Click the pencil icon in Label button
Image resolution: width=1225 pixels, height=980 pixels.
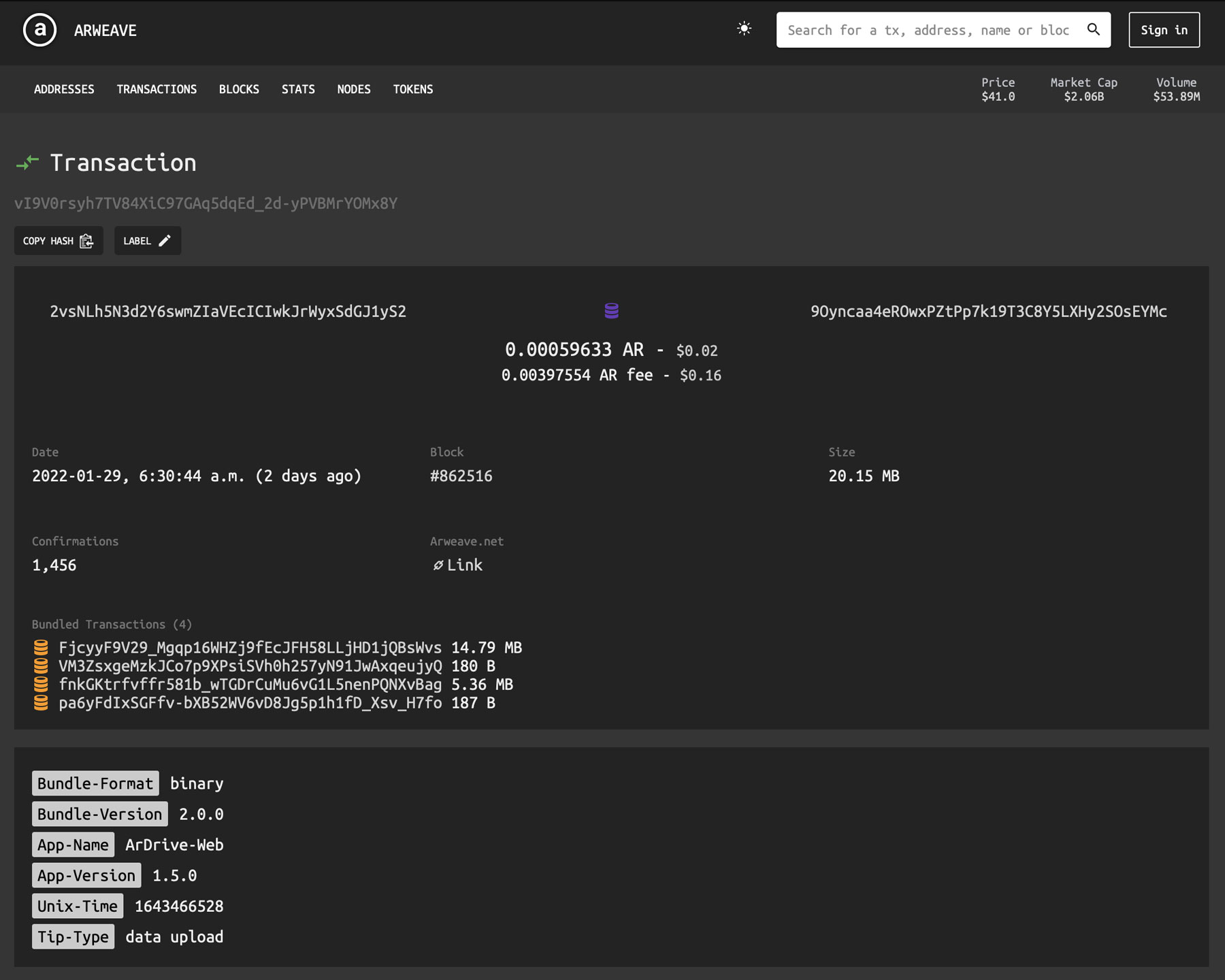click(165, 241)
